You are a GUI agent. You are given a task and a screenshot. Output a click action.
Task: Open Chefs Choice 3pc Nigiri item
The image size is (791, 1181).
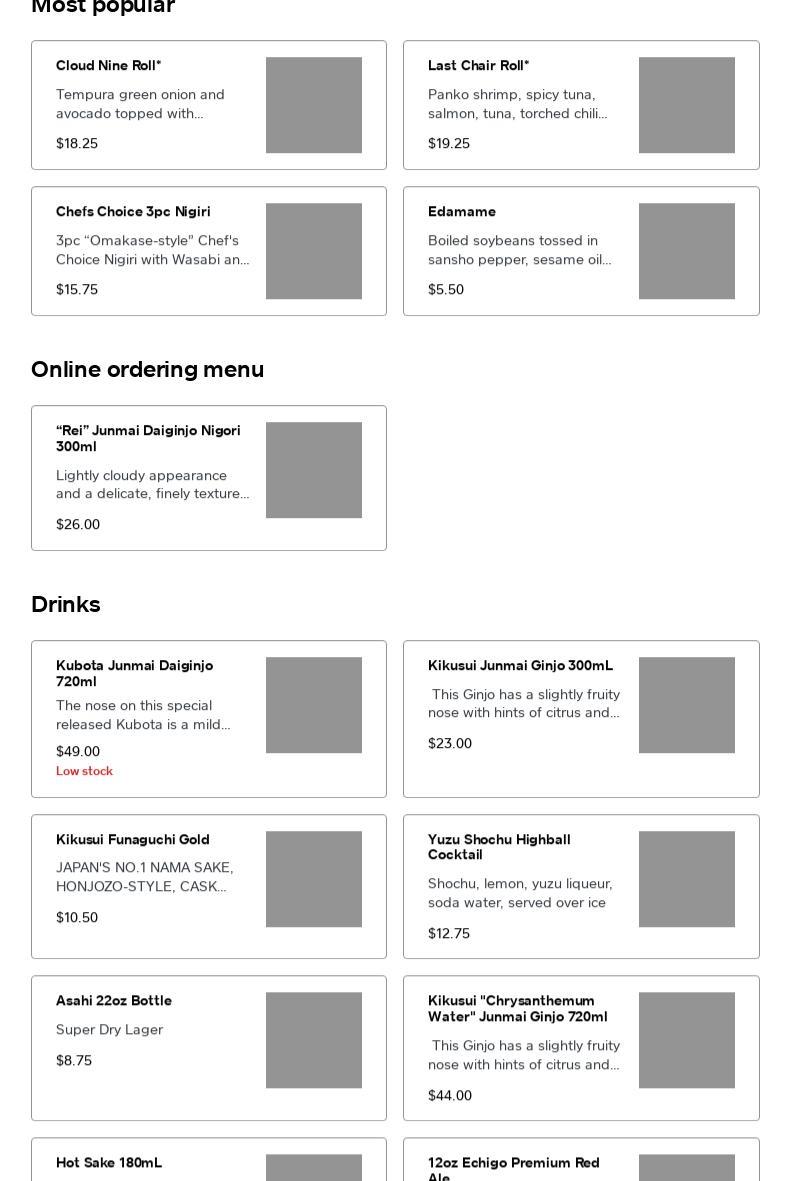[133, 212]
